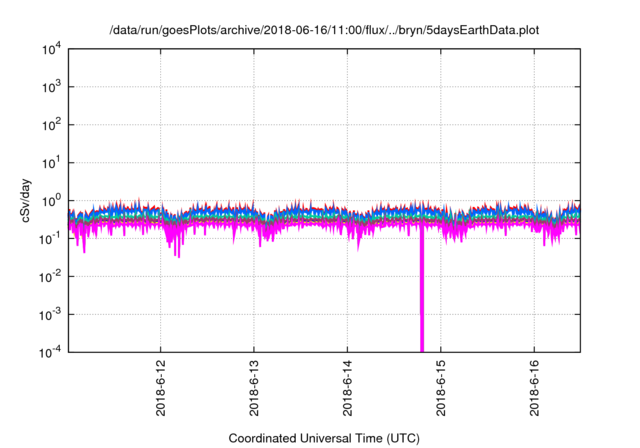Select the cSv/day axis label
The width and height of the screenshot is (640, 448).
[26, 200]
